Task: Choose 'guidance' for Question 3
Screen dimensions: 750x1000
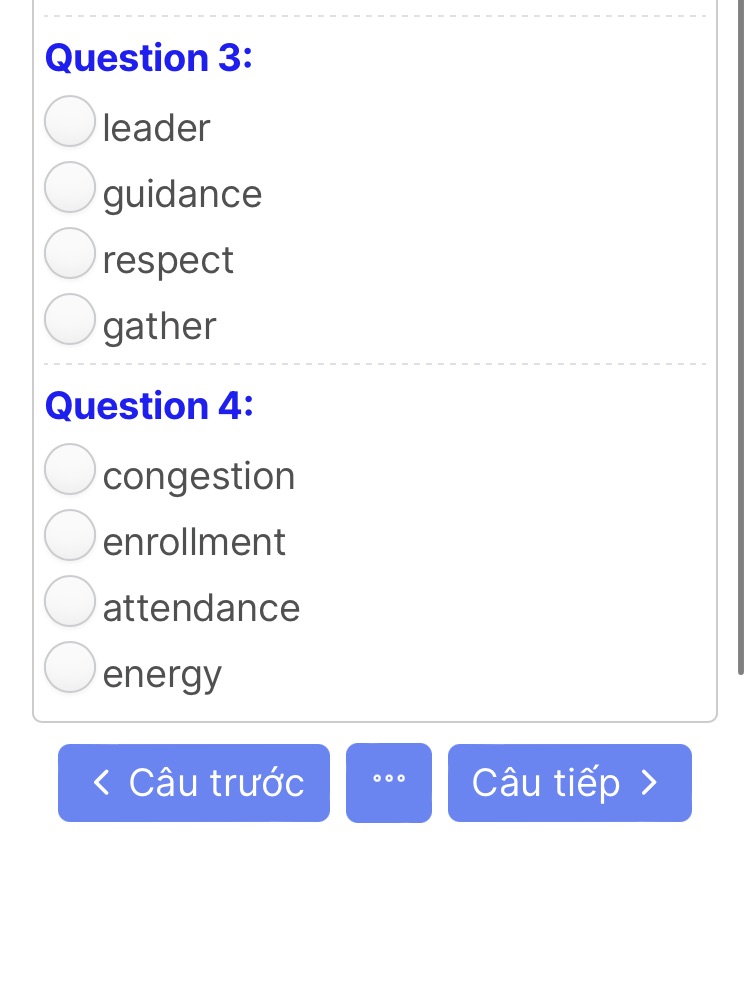Action: pos(70,187)
